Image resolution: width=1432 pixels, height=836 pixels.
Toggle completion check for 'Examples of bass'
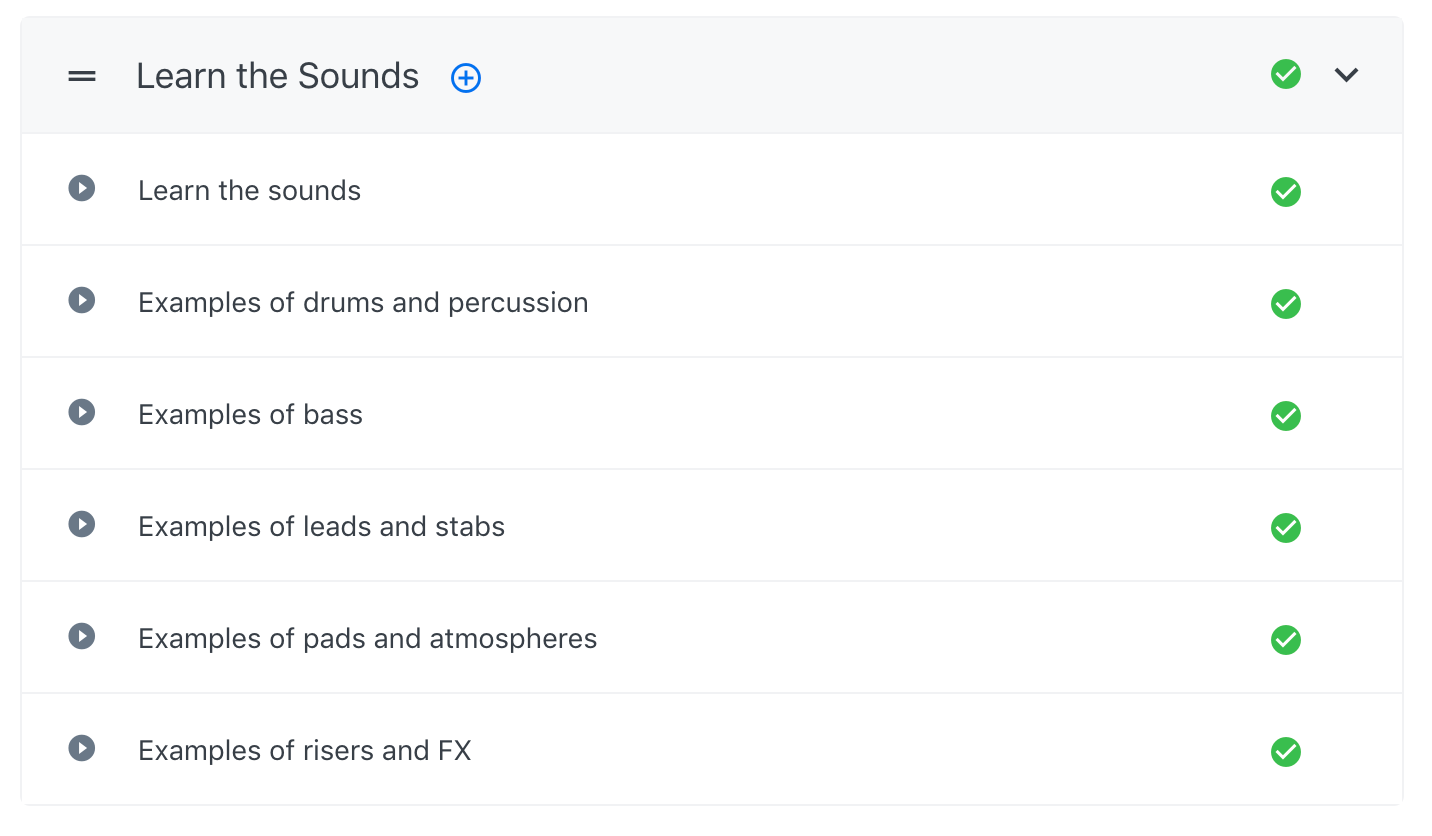1286,416
